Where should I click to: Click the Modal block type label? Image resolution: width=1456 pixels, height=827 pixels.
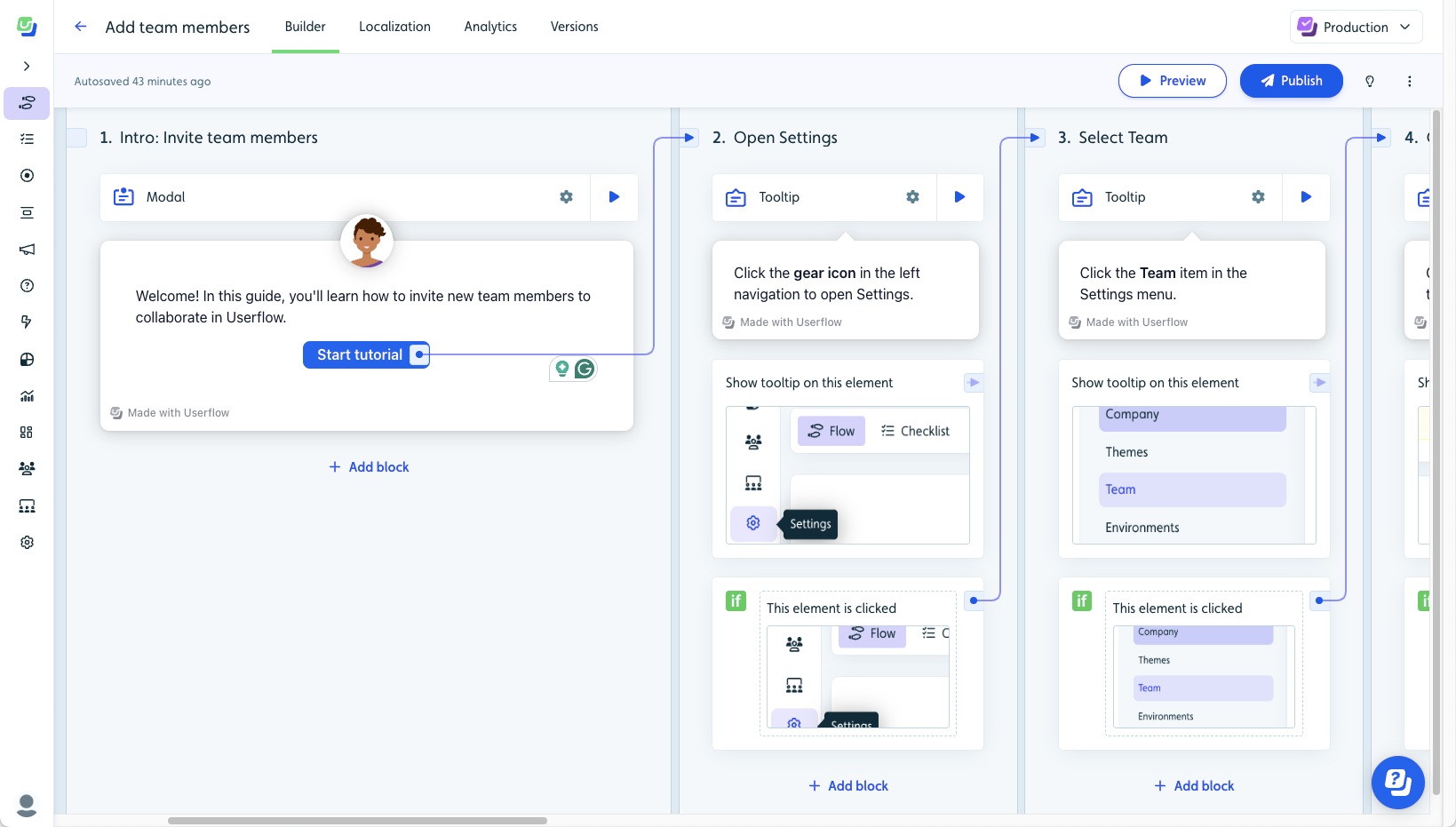click(x=165, y=197)
